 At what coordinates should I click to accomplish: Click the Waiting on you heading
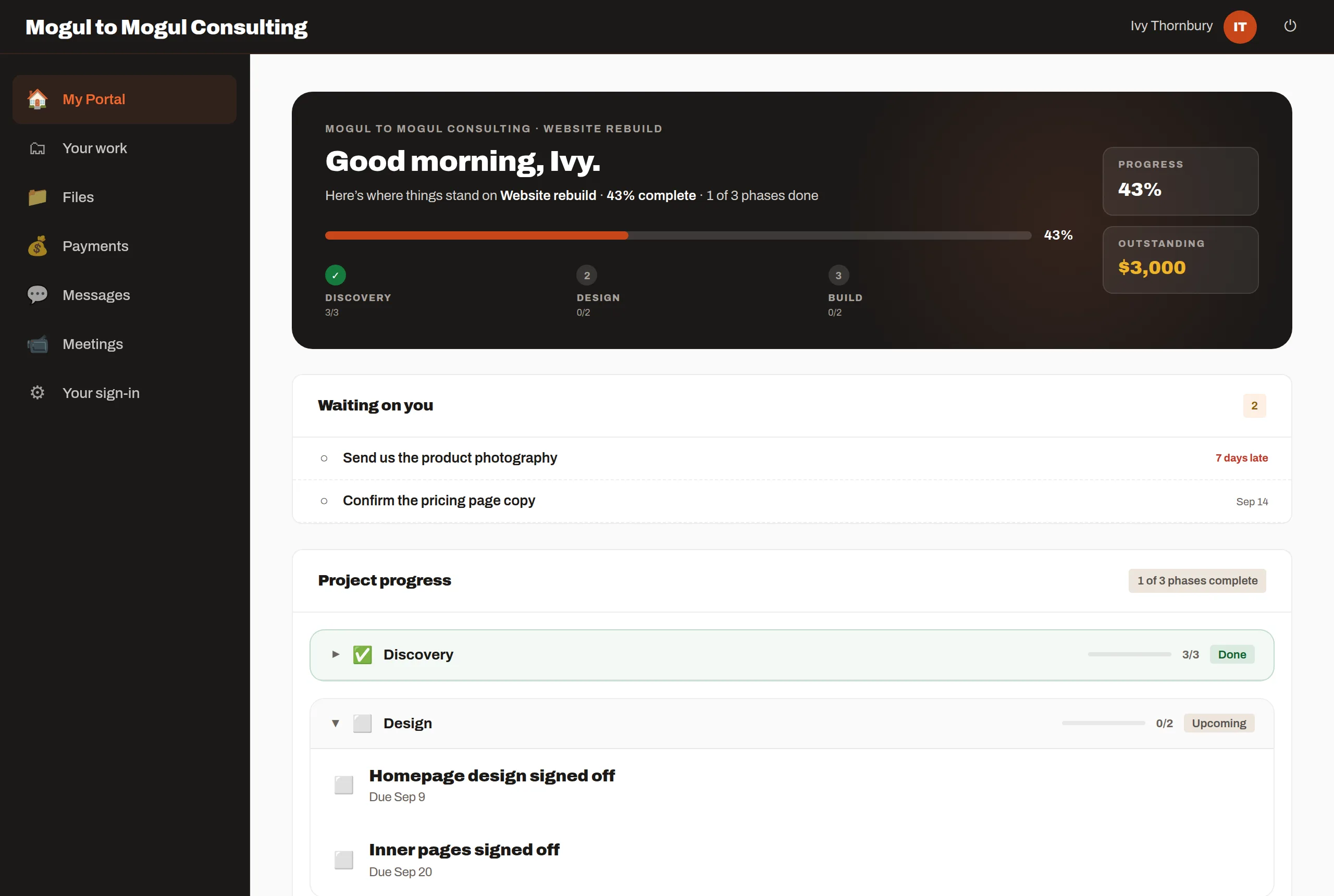[x=376, y=405]
